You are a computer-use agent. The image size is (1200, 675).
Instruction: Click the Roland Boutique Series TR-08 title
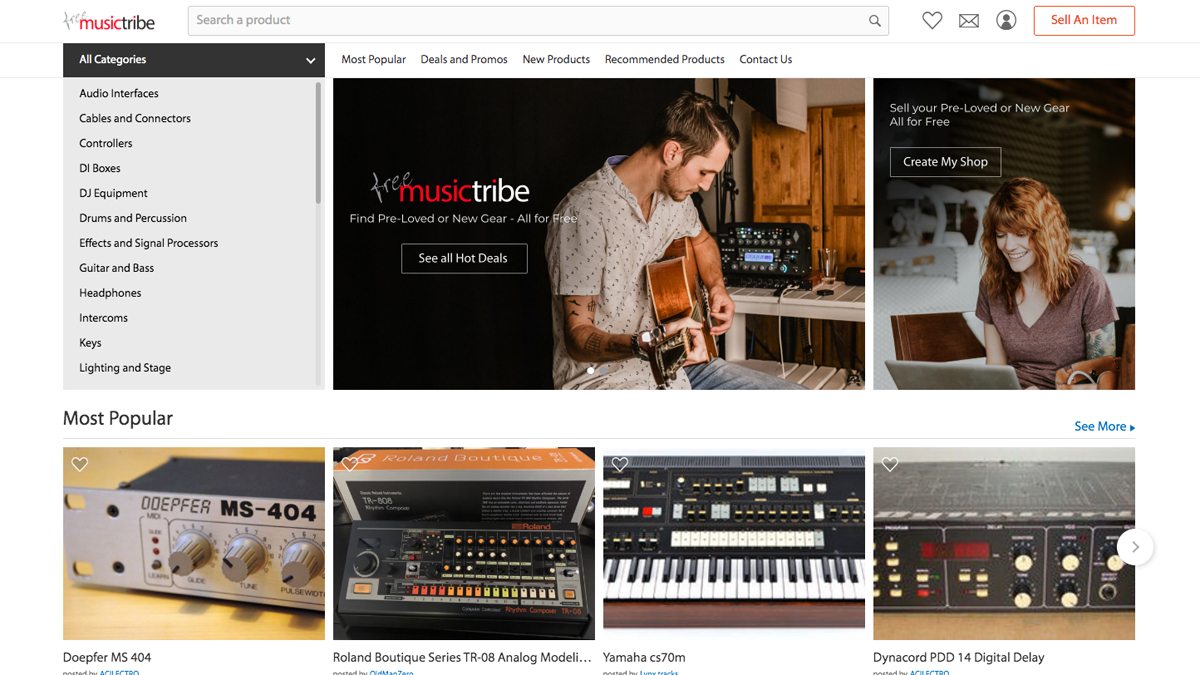point(462,658)
